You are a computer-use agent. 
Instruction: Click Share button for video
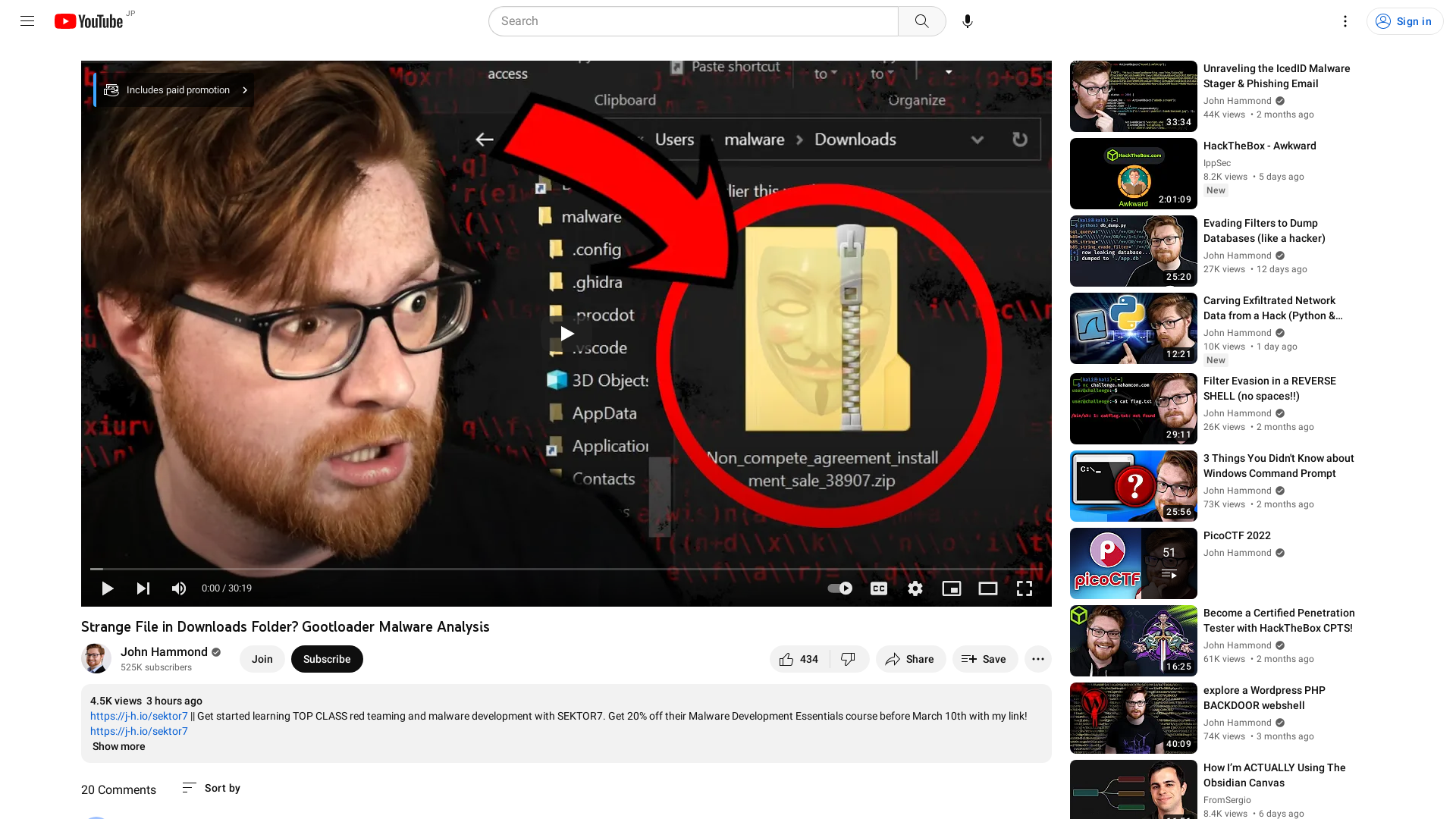click(908, 659)
